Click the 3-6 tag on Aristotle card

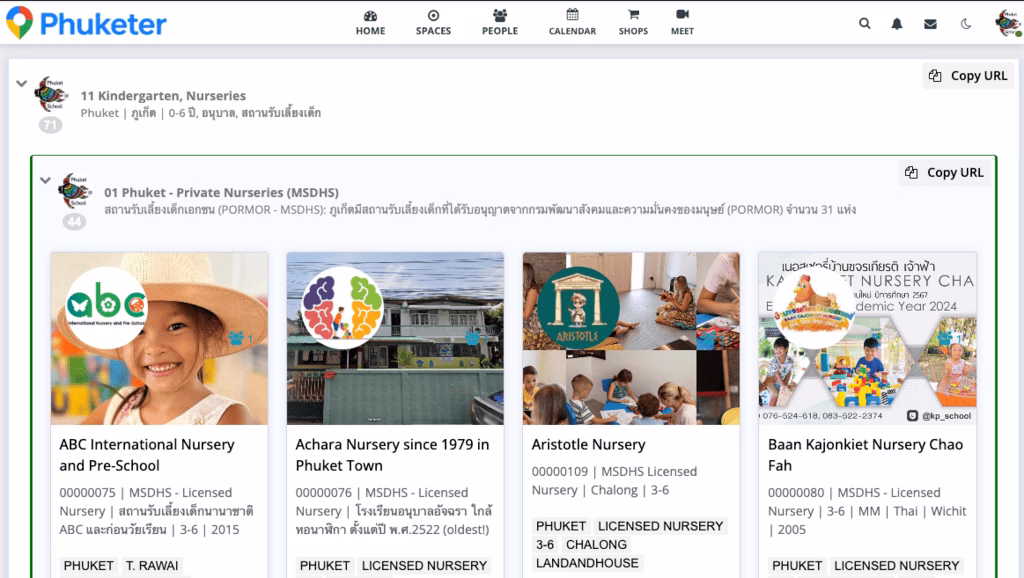[545, 545]
